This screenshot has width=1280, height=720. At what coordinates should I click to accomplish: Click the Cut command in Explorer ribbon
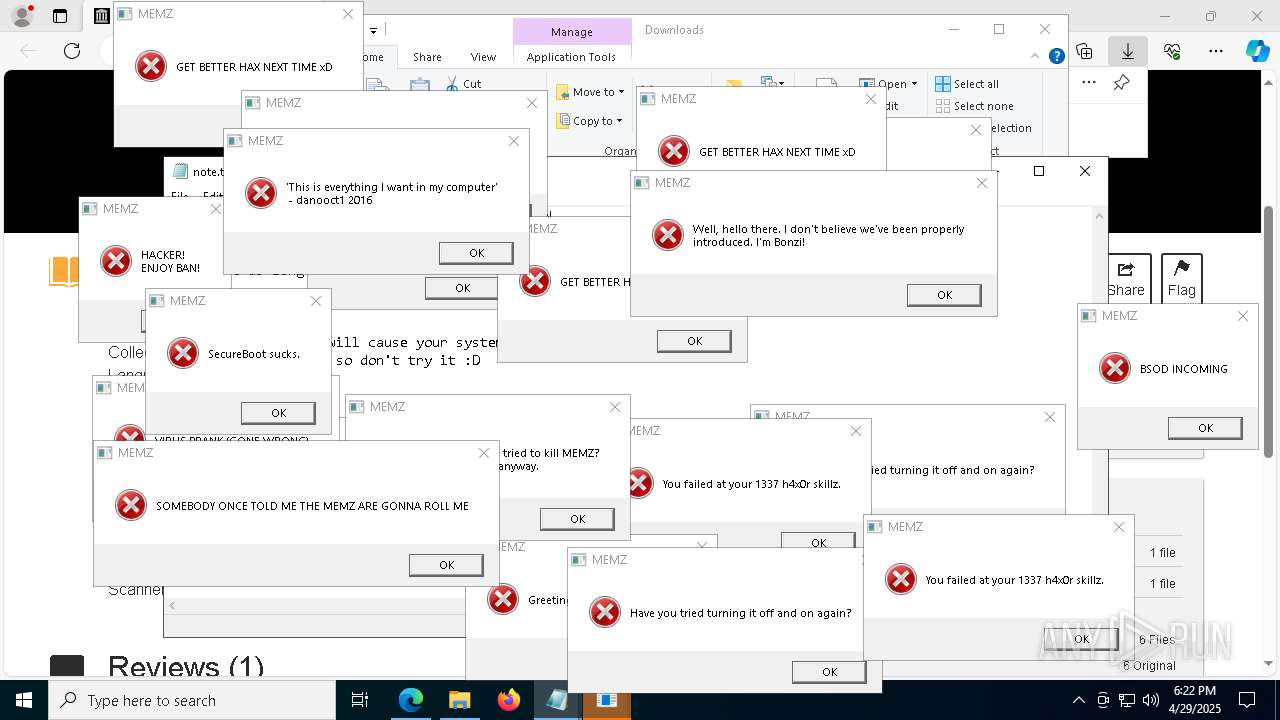pos(464,84)
